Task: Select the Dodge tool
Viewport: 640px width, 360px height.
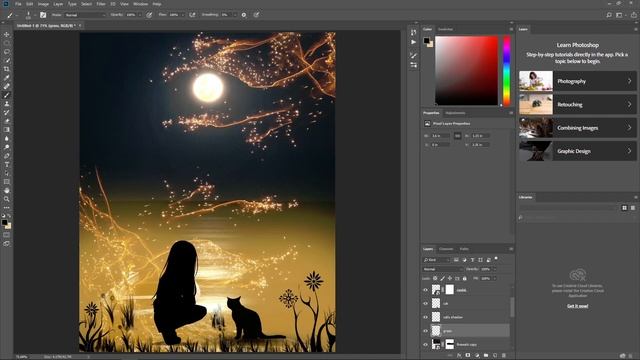Action: coord(7,147)
